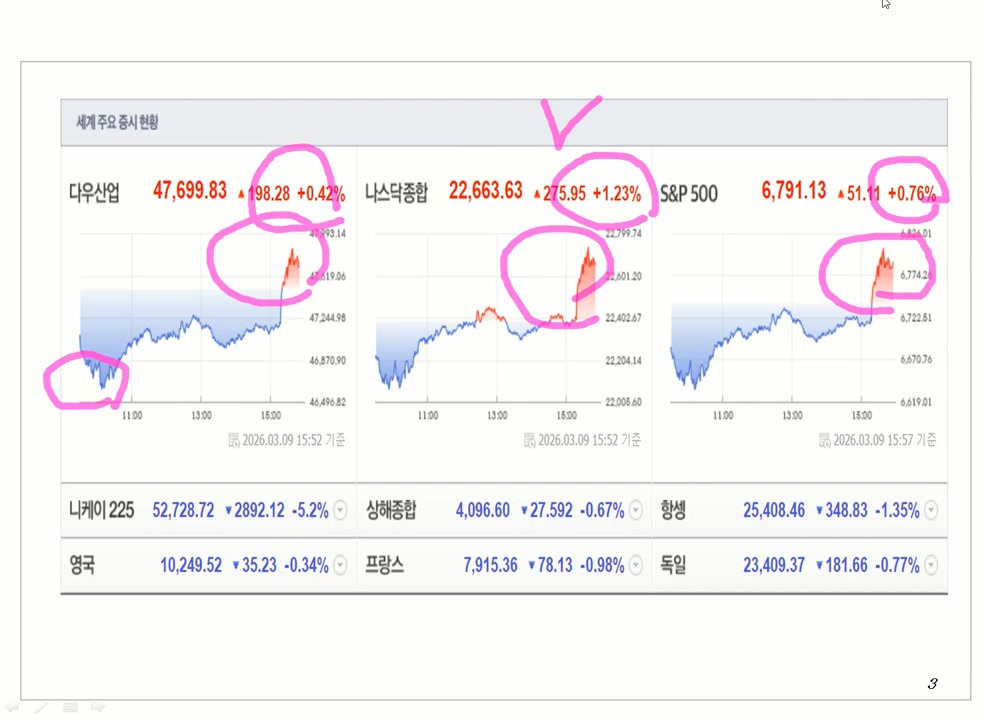This screenshot has width=986, height=720.
Task: Click the Dow percent change +0.42%
Action: (321, 193)
